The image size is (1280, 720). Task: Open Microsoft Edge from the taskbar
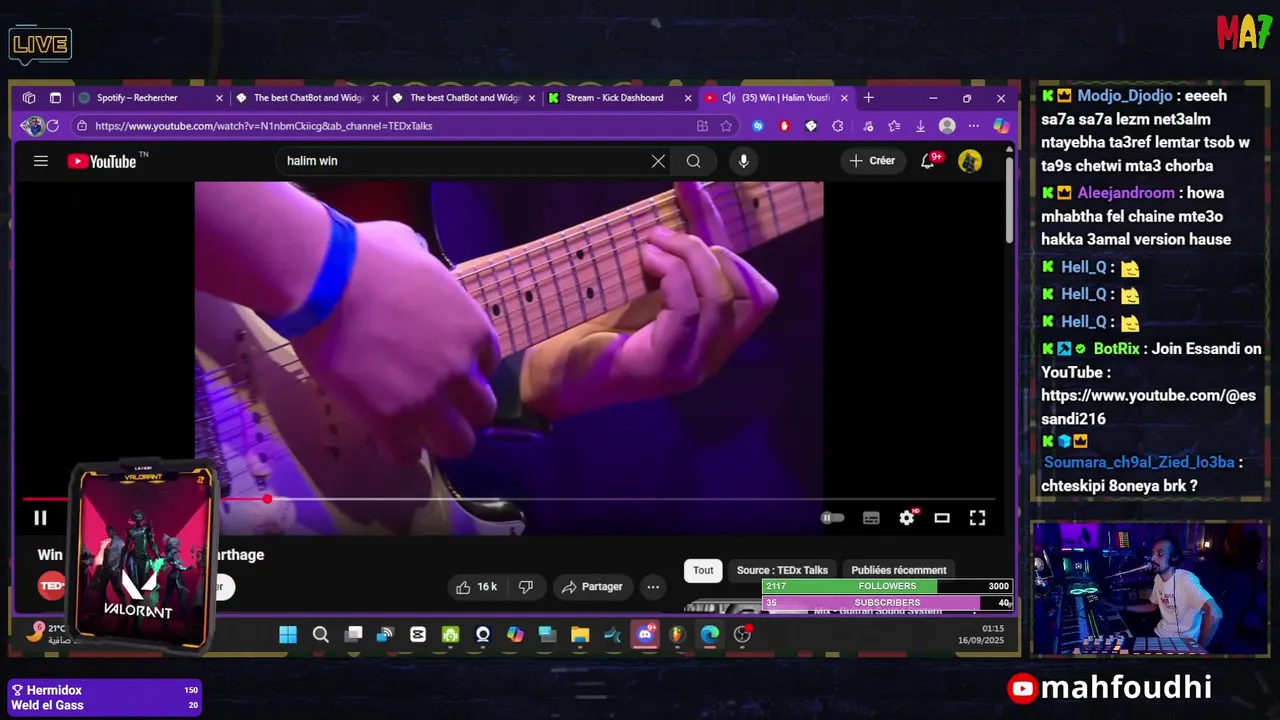(x=710, y=634)
